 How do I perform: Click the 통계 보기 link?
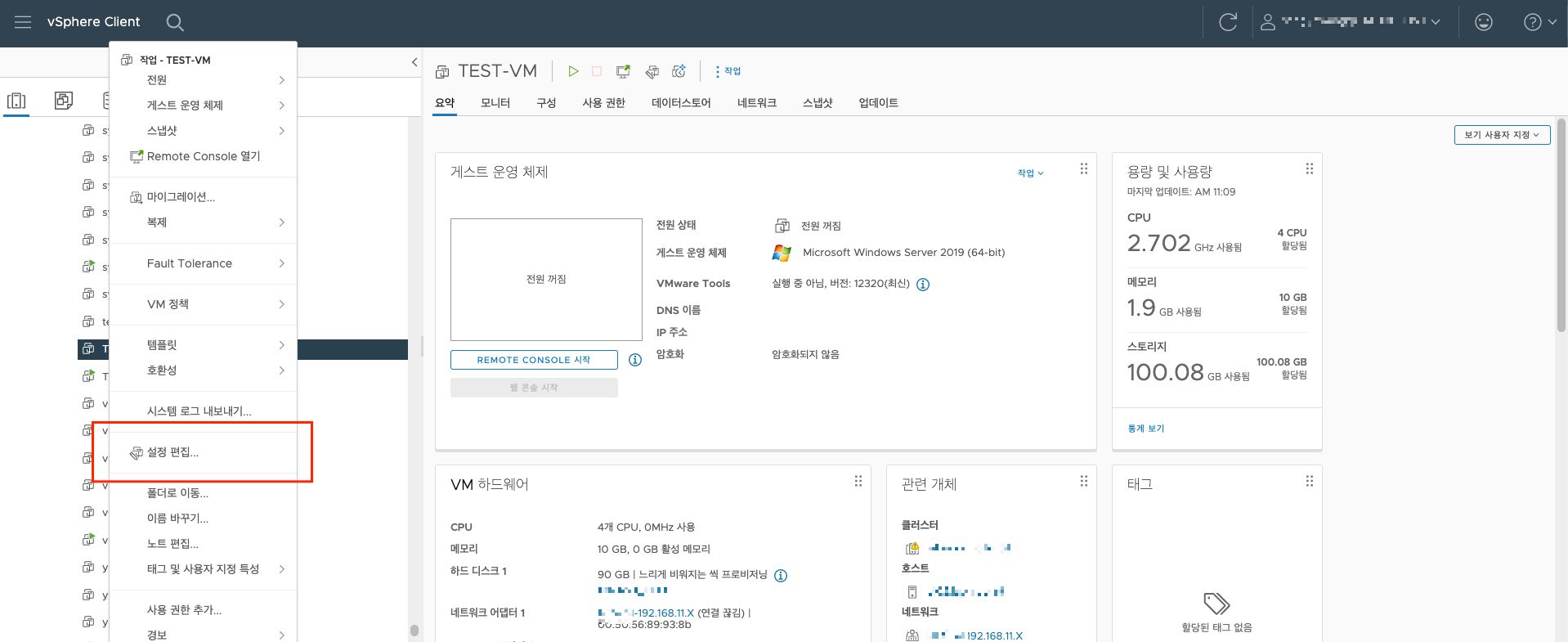click(1145, 429)
